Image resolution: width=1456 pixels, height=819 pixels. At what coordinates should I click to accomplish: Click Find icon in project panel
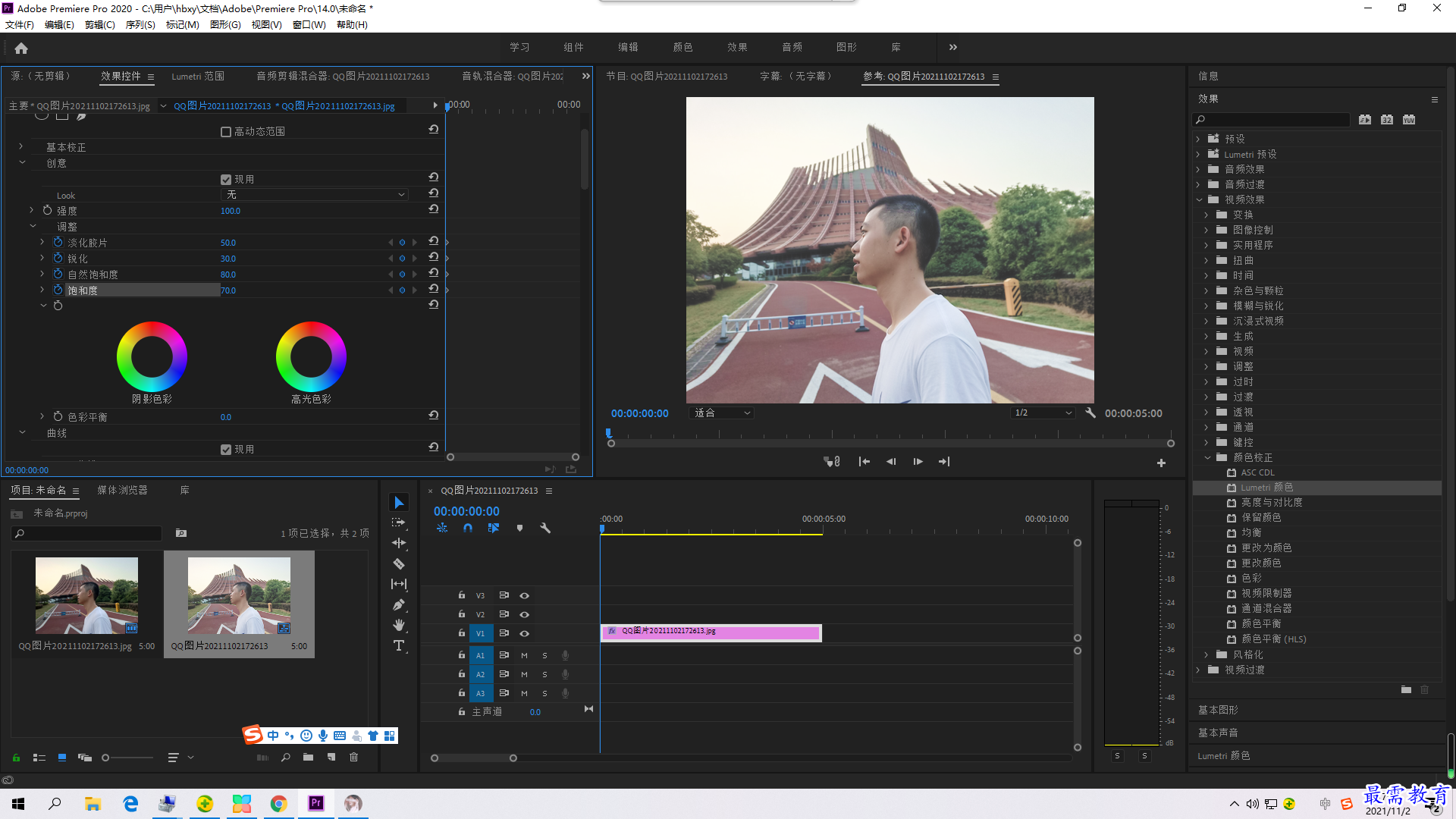tap(286, 757)
